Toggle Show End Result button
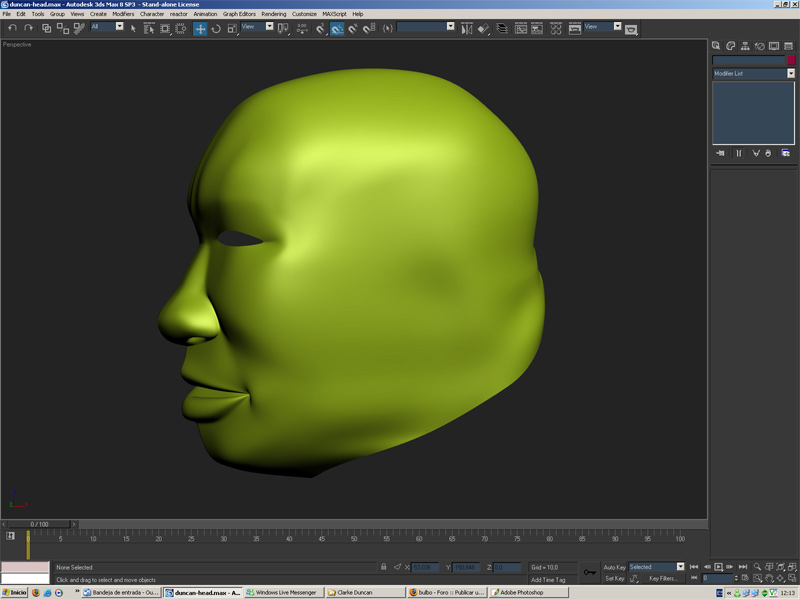This screenshot has width=800, height=600. (x=738, y=153)
